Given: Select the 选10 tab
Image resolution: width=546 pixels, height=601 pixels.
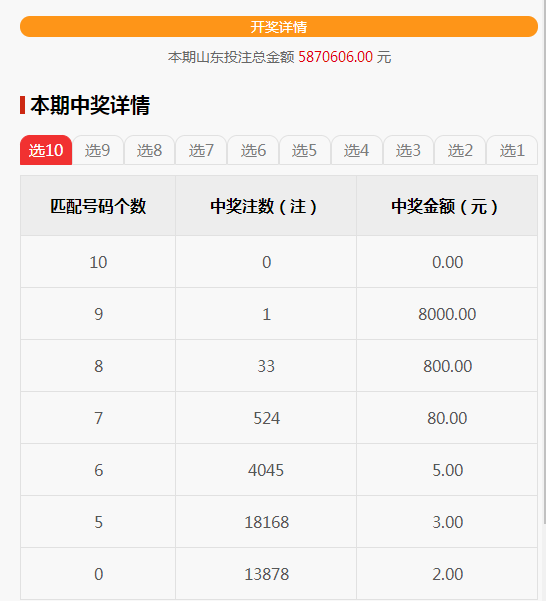Looking at the screenshot, I should coord(46,150).
